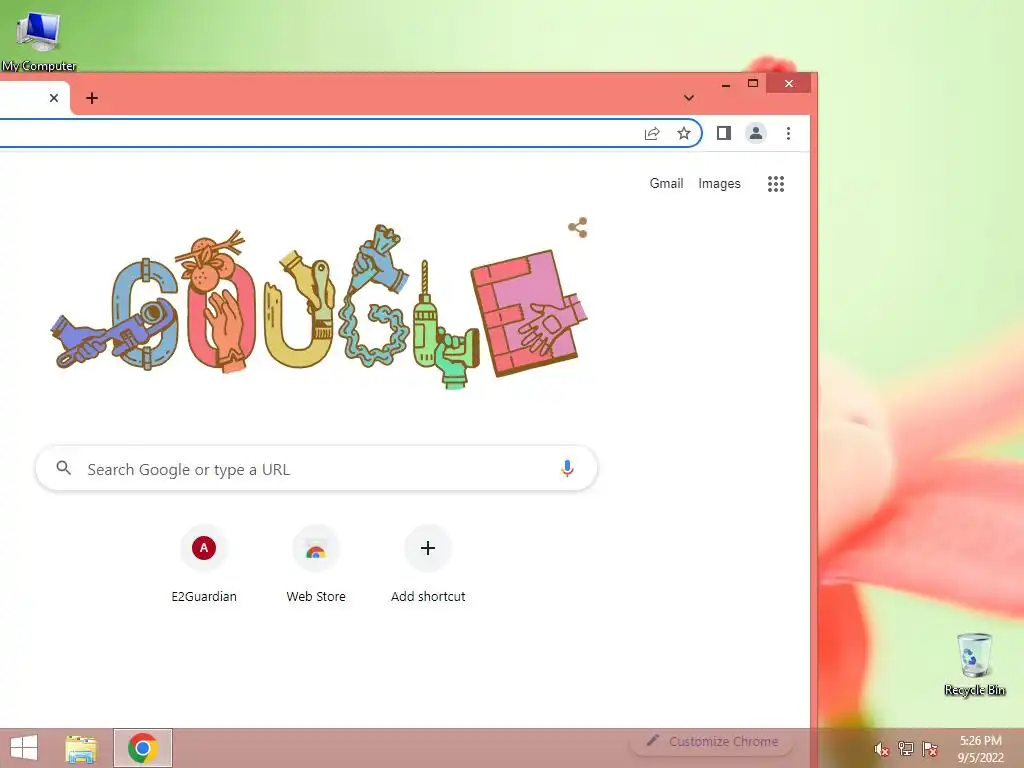This screenshot has height=768, width=1024.
Task: Show the clock reading 5:26 PM
Action: pos(980,749)
